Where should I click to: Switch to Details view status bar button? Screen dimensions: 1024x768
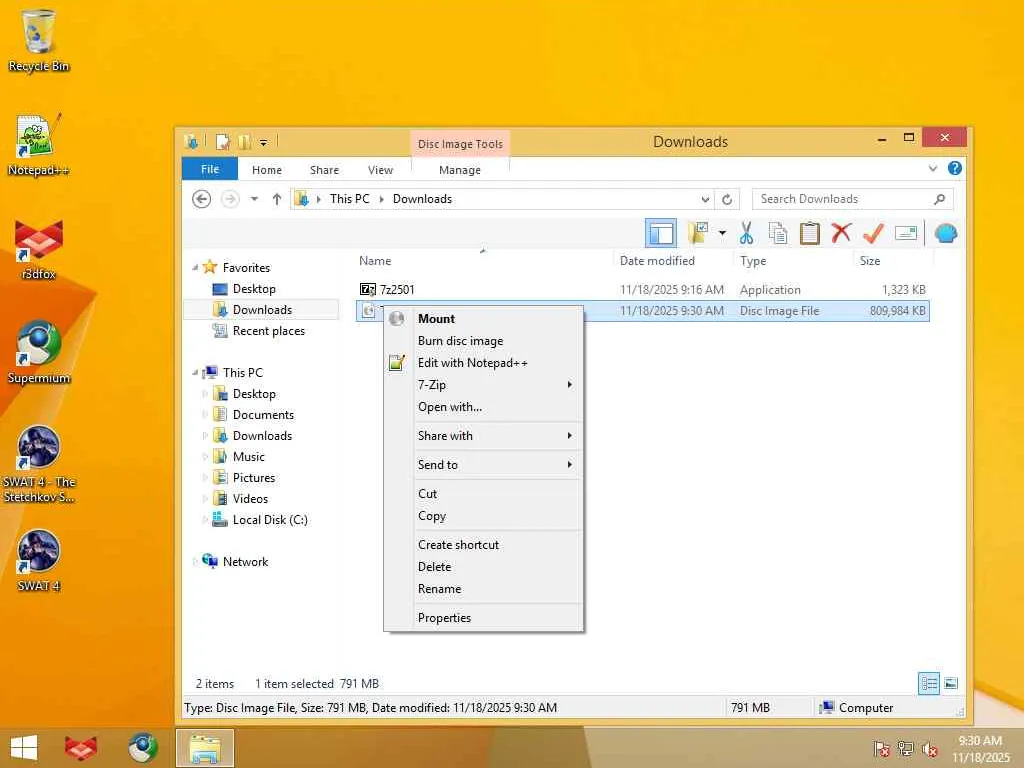929,684
